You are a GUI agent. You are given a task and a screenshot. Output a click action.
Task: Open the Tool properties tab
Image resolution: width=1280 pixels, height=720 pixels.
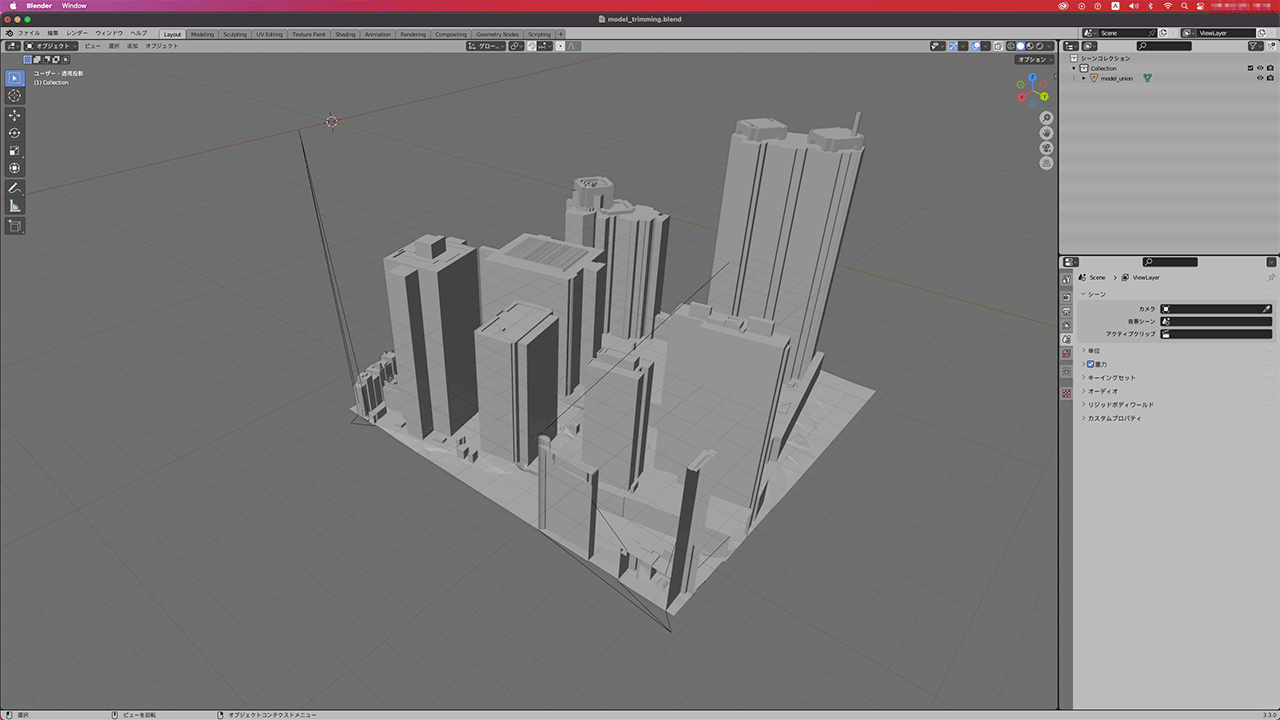click(1066, 279)
